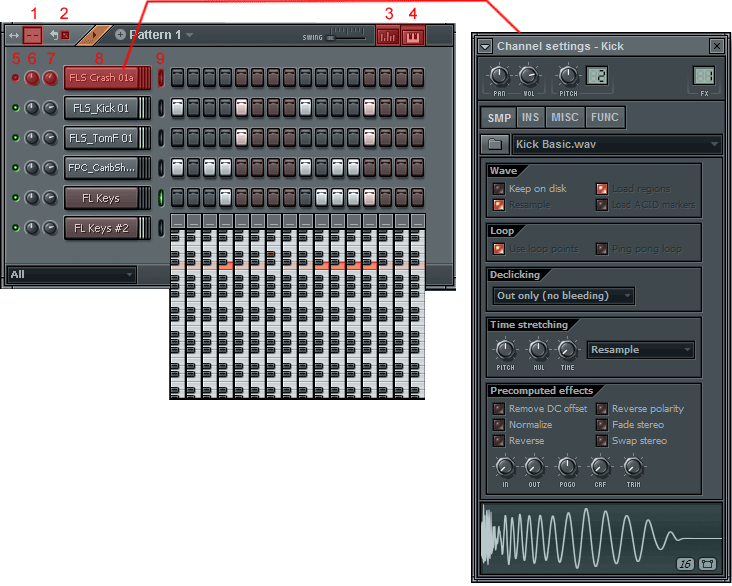Viewport: 732px width, 586px height.
Task: Click the plus icon beside Pattern 1
Action: point(120,35)
